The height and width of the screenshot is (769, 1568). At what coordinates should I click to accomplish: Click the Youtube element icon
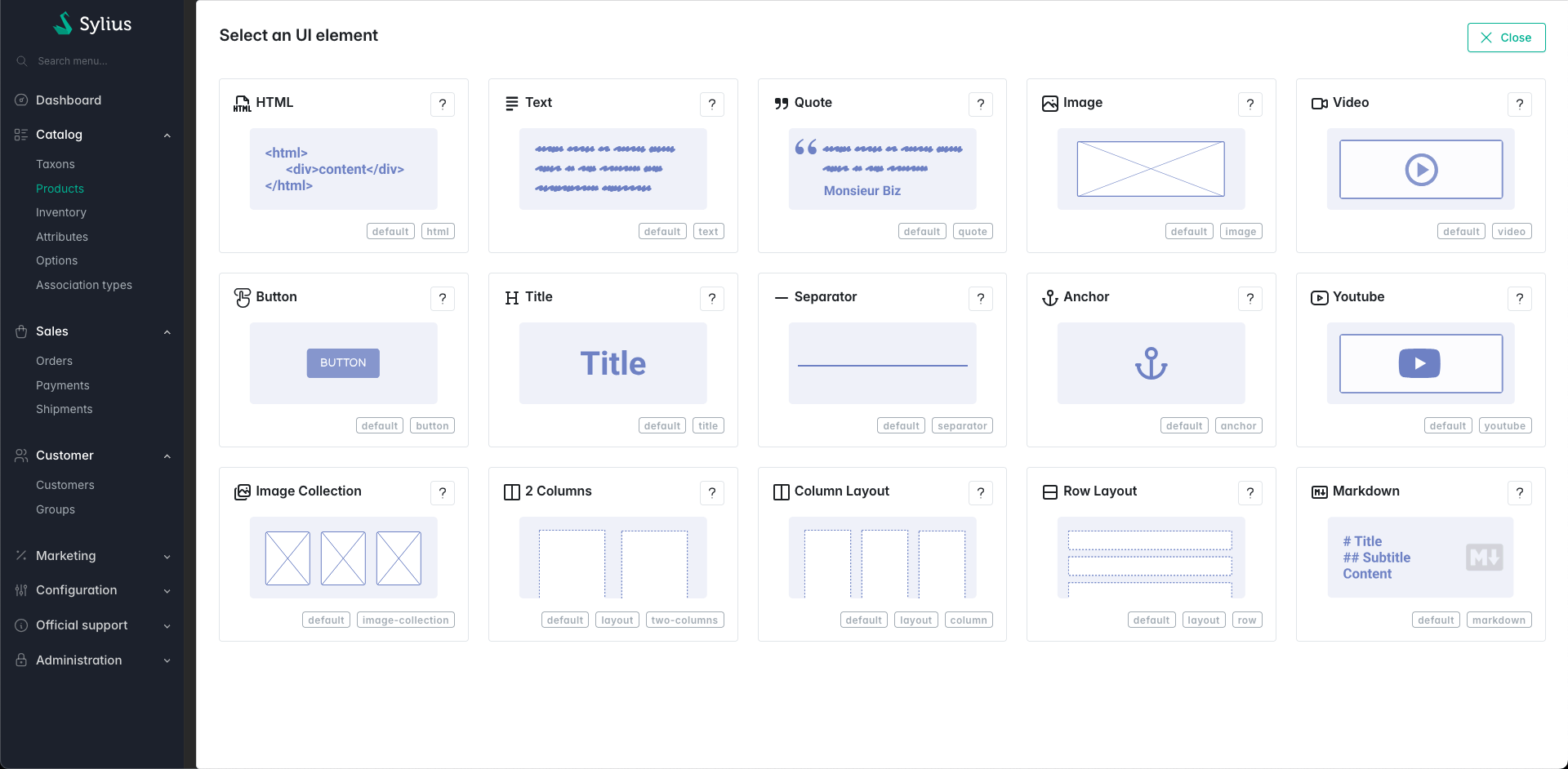pos(1319,298)
